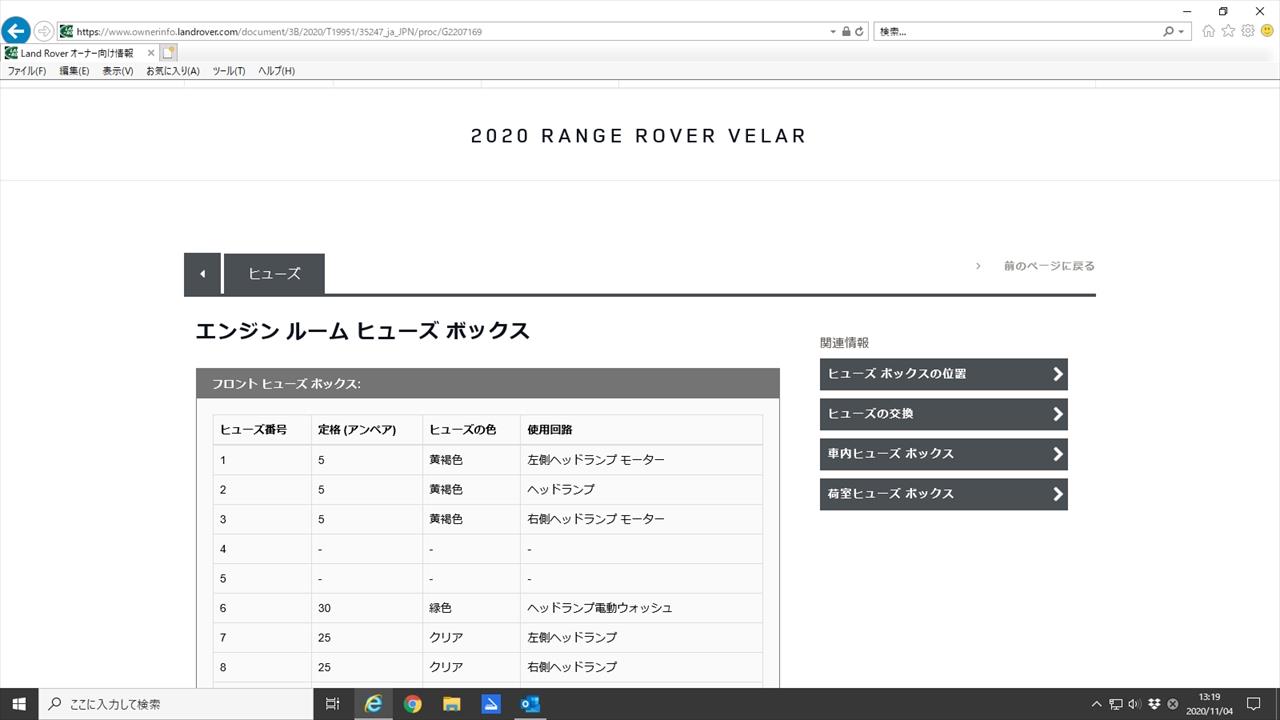The height and width of the screenshot is (720, 1280).
Task: Open the Tools gear icon
Action: 1247,31
